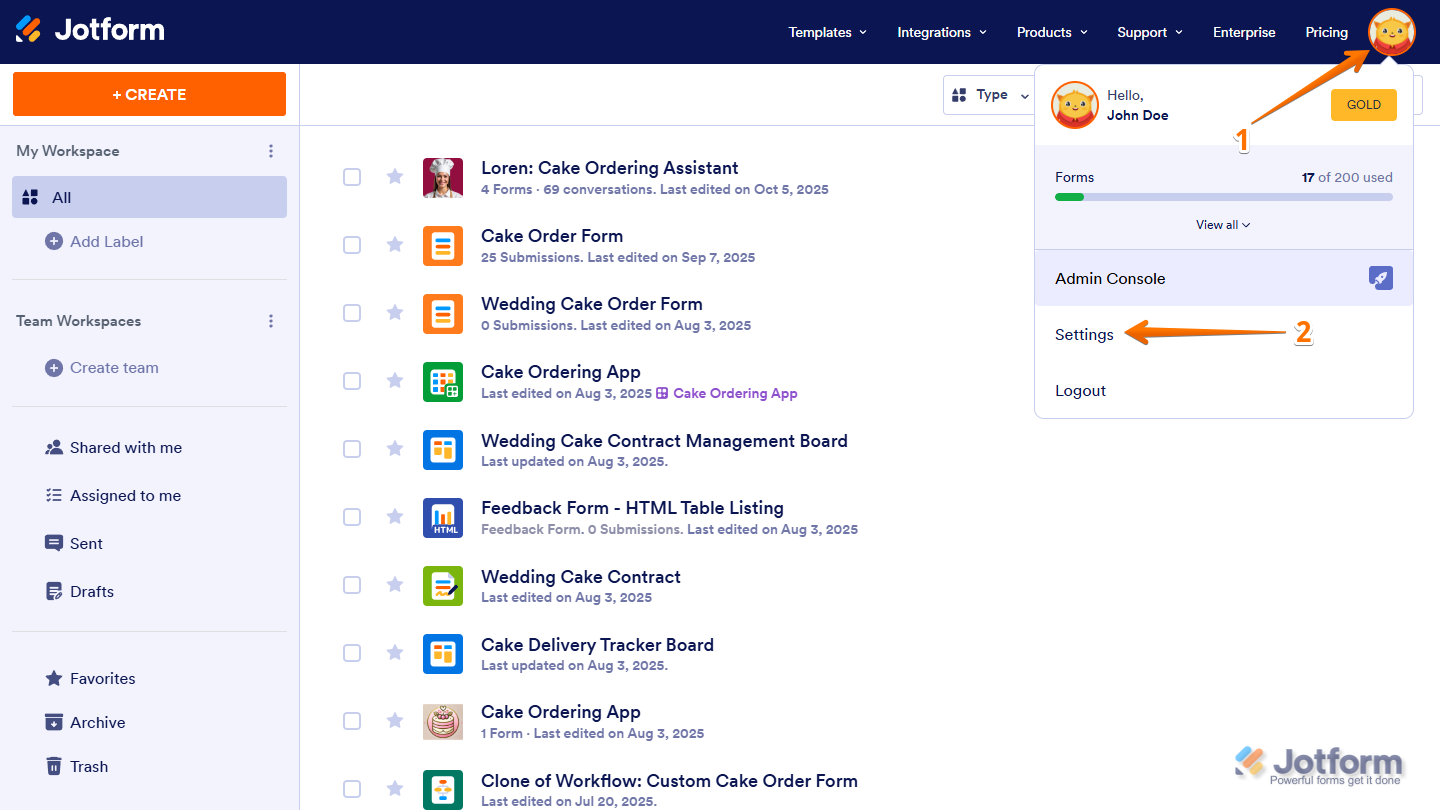The image size is (1440, 810).
Task: Check the Cake Delivery Tracker Board checkbox
Action: coord(352,653)
